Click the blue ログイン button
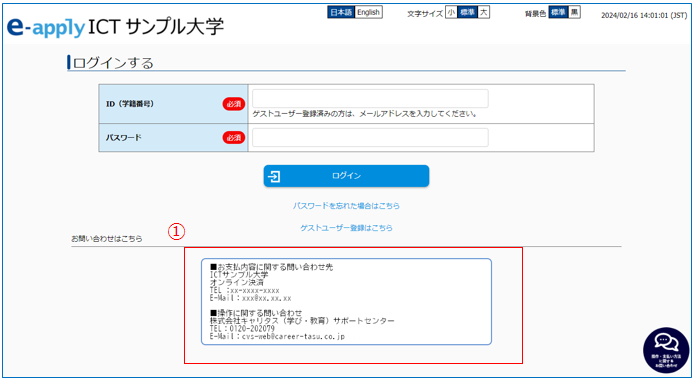Screen dimensions: 695x383 click(x=346, y=176)
